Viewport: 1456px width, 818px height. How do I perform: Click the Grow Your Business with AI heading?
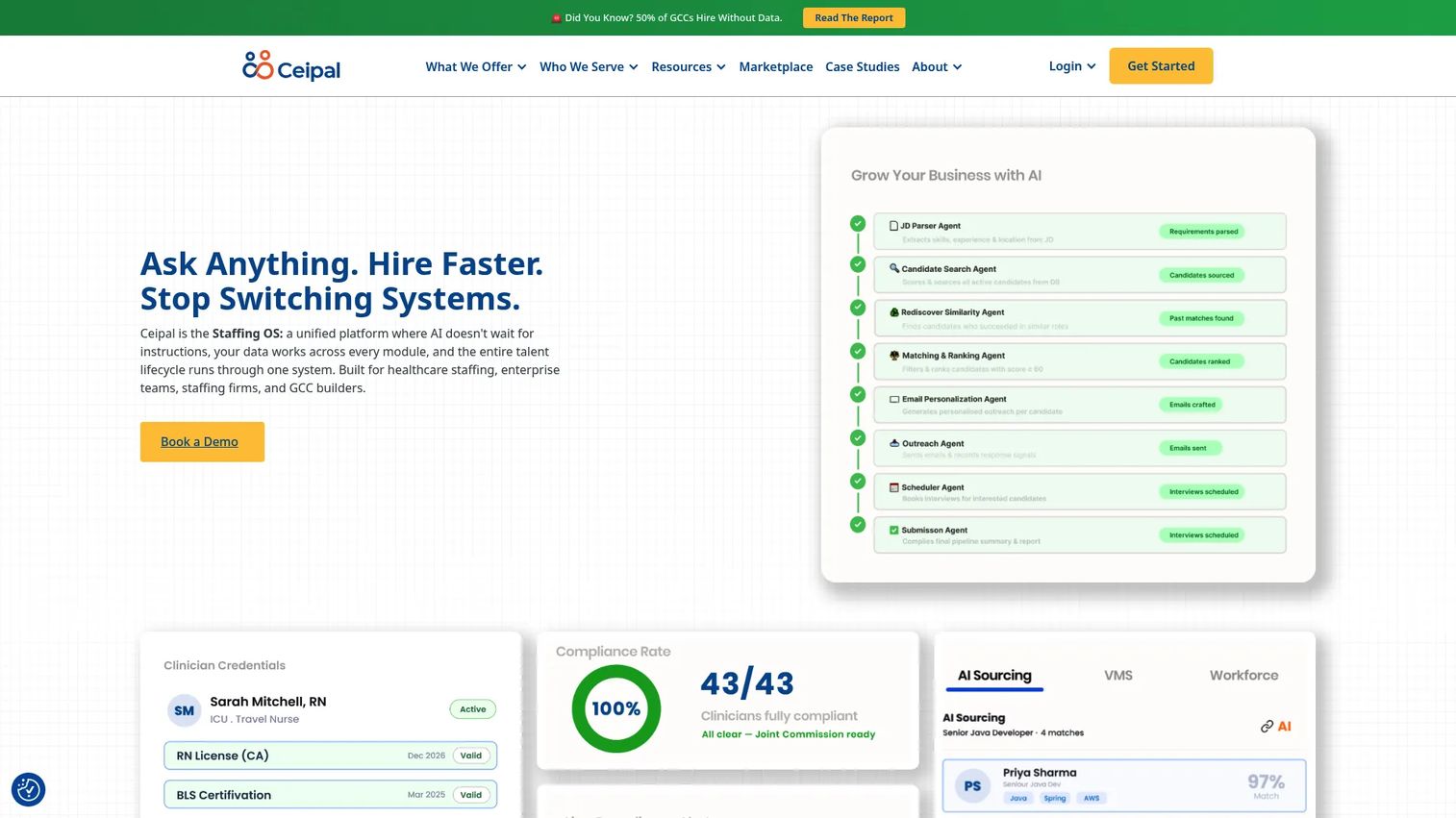(x=946, y=175)
